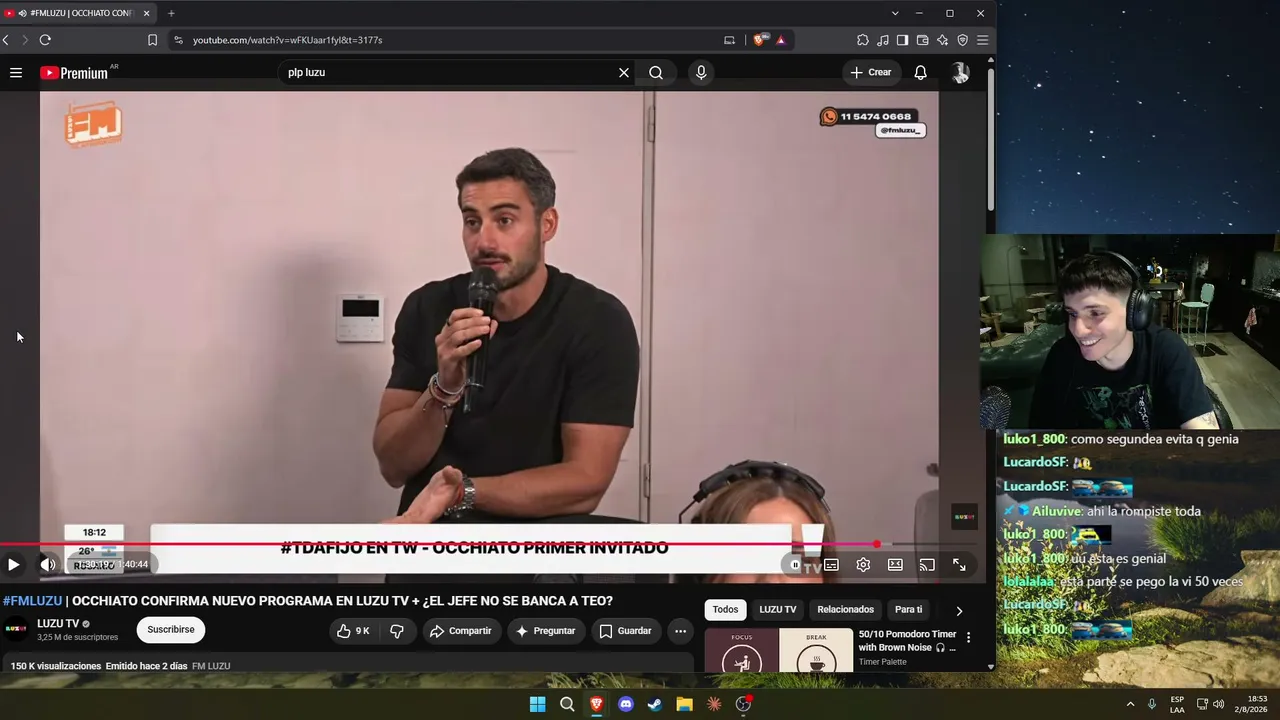Reload the YouTube page
The image size is (1280, 720).
(x=45, y=40)
